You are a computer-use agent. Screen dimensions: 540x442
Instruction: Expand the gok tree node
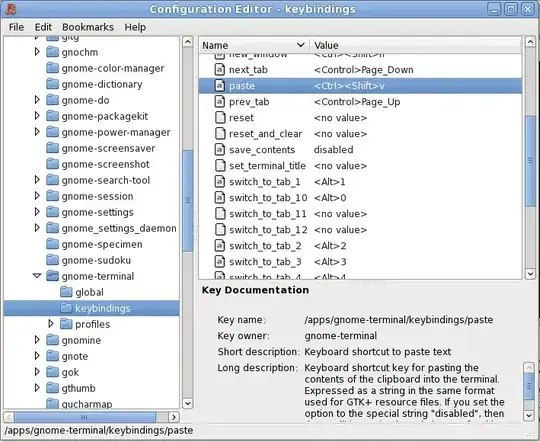pos(37,372)
